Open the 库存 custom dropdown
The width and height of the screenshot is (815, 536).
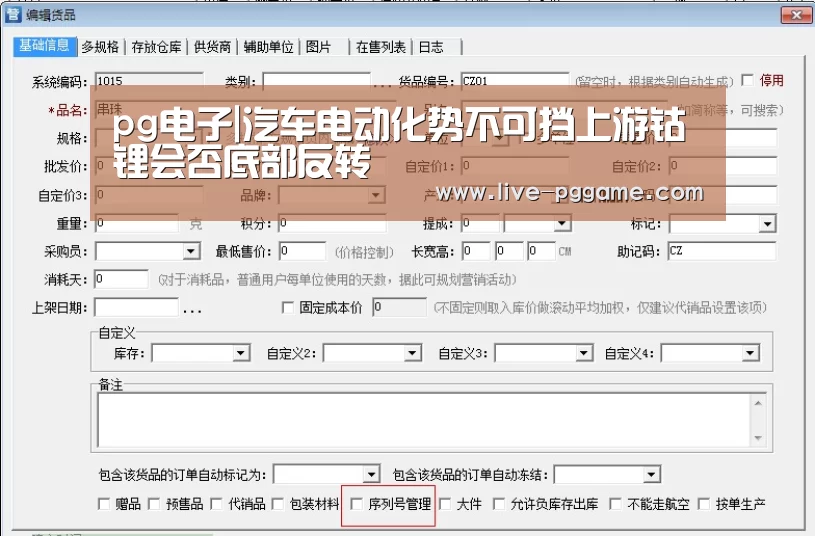(241, 354)
